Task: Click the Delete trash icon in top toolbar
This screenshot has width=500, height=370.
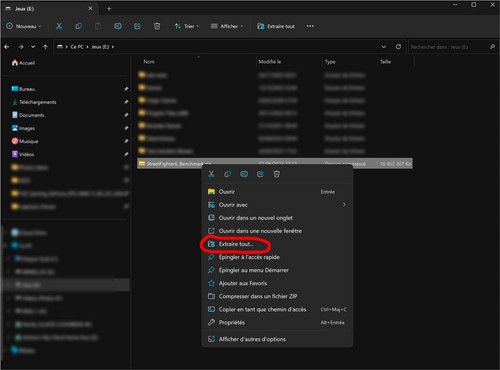Action: click(157, 26)
